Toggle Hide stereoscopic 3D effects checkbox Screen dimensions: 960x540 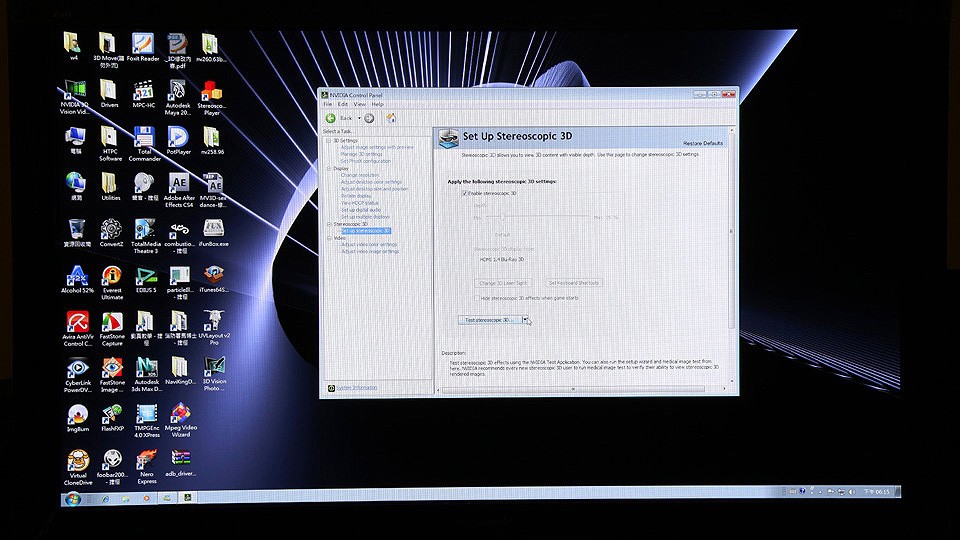[x=476, y=298]
